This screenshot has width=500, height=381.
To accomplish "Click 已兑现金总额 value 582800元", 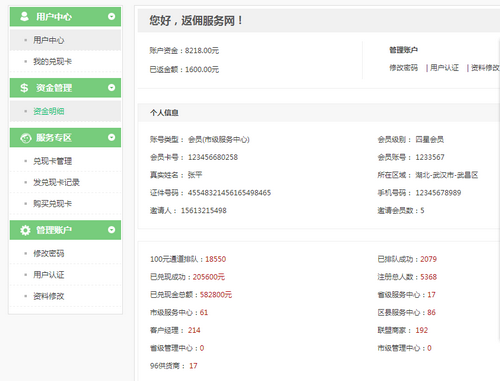I will [216, 295].
